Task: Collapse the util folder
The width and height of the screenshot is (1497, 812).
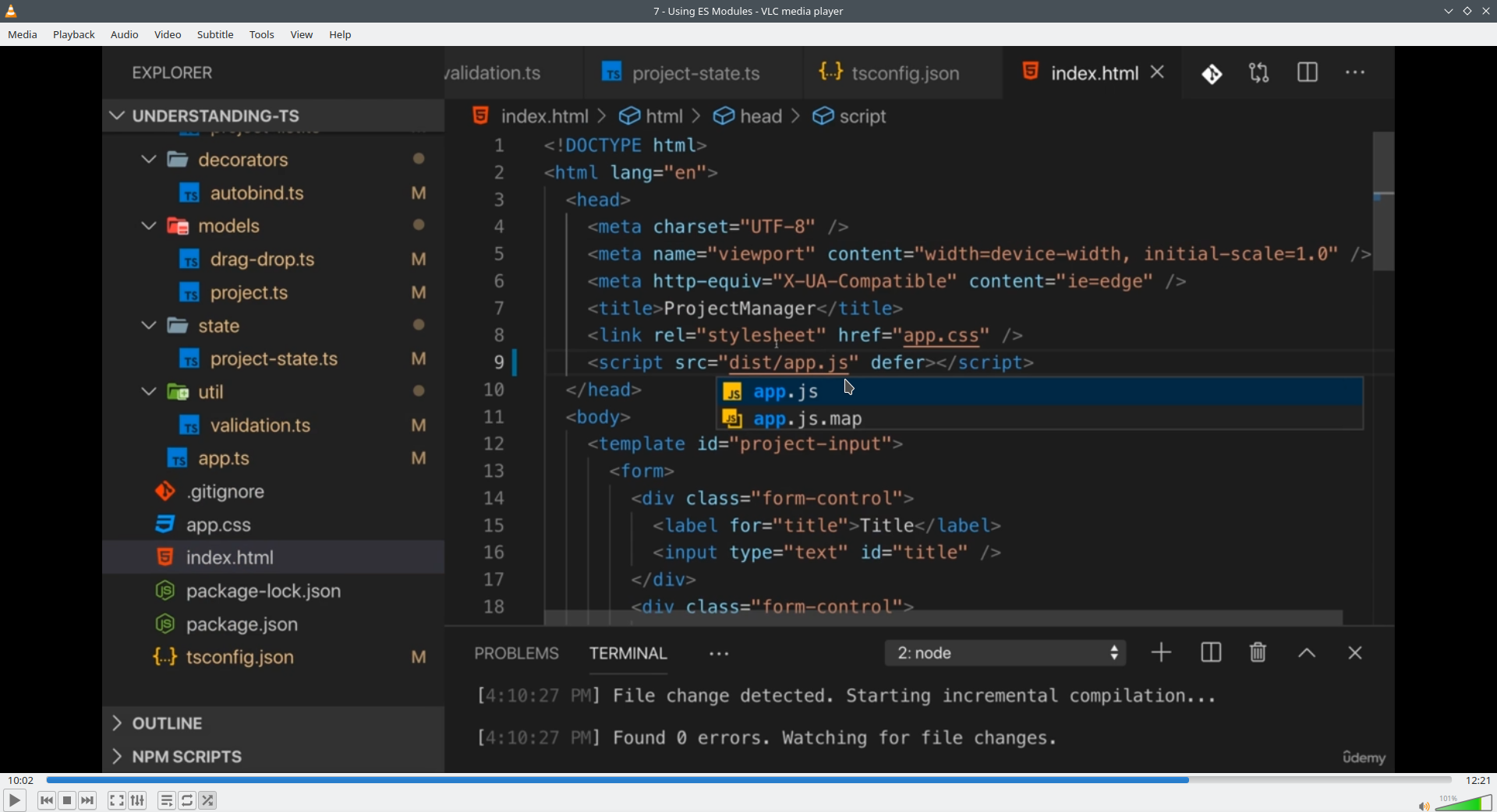Action: [x=273, y=392]
